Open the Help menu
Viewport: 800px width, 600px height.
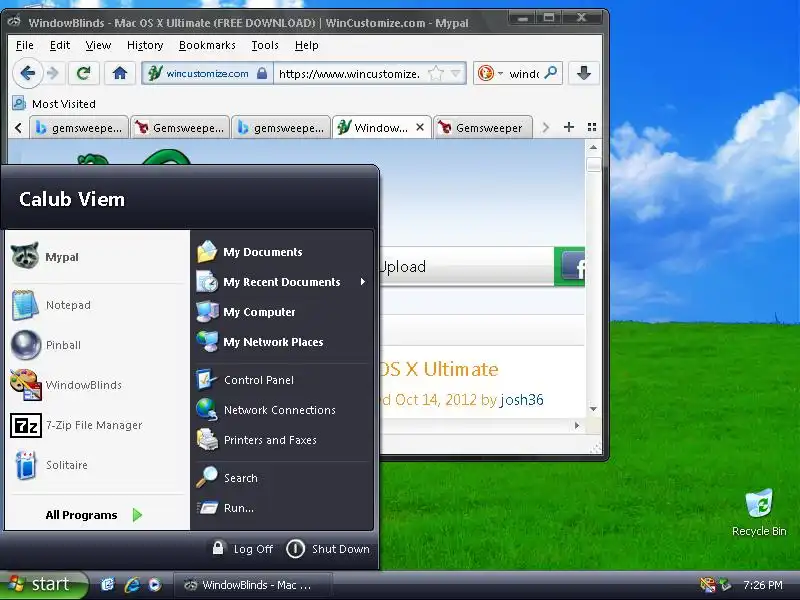307,45
